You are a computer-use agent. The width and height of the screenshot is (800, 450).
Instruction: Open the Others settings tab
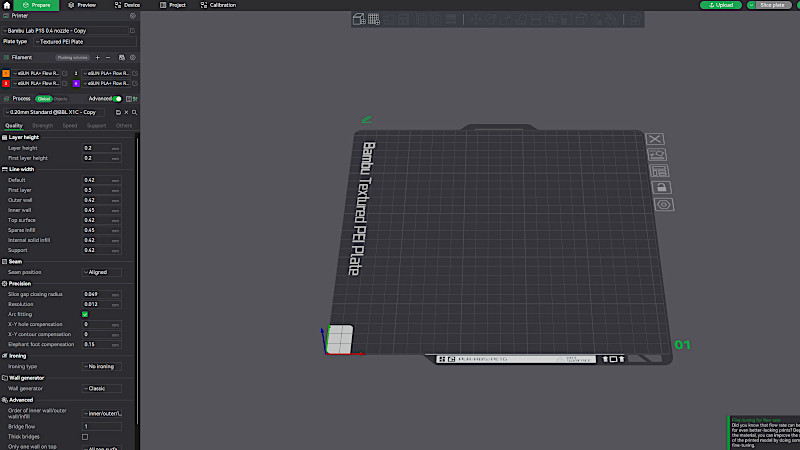[x=123, y=126]
